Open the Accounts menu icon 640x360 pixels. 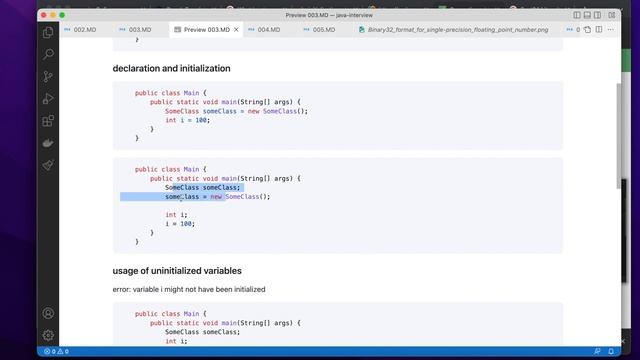point(48,313)
